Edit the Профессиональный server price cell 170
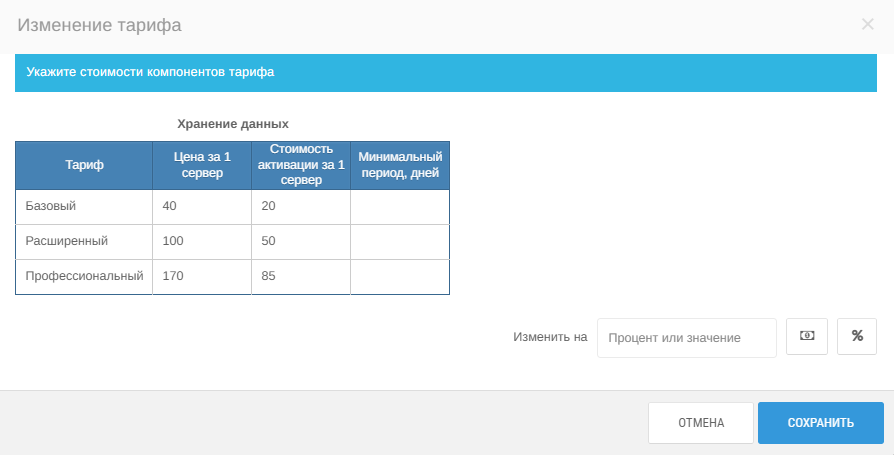Image resolution: width=894 pixels, height=455 pixels. pyautogui.click(x=202, y=277)
